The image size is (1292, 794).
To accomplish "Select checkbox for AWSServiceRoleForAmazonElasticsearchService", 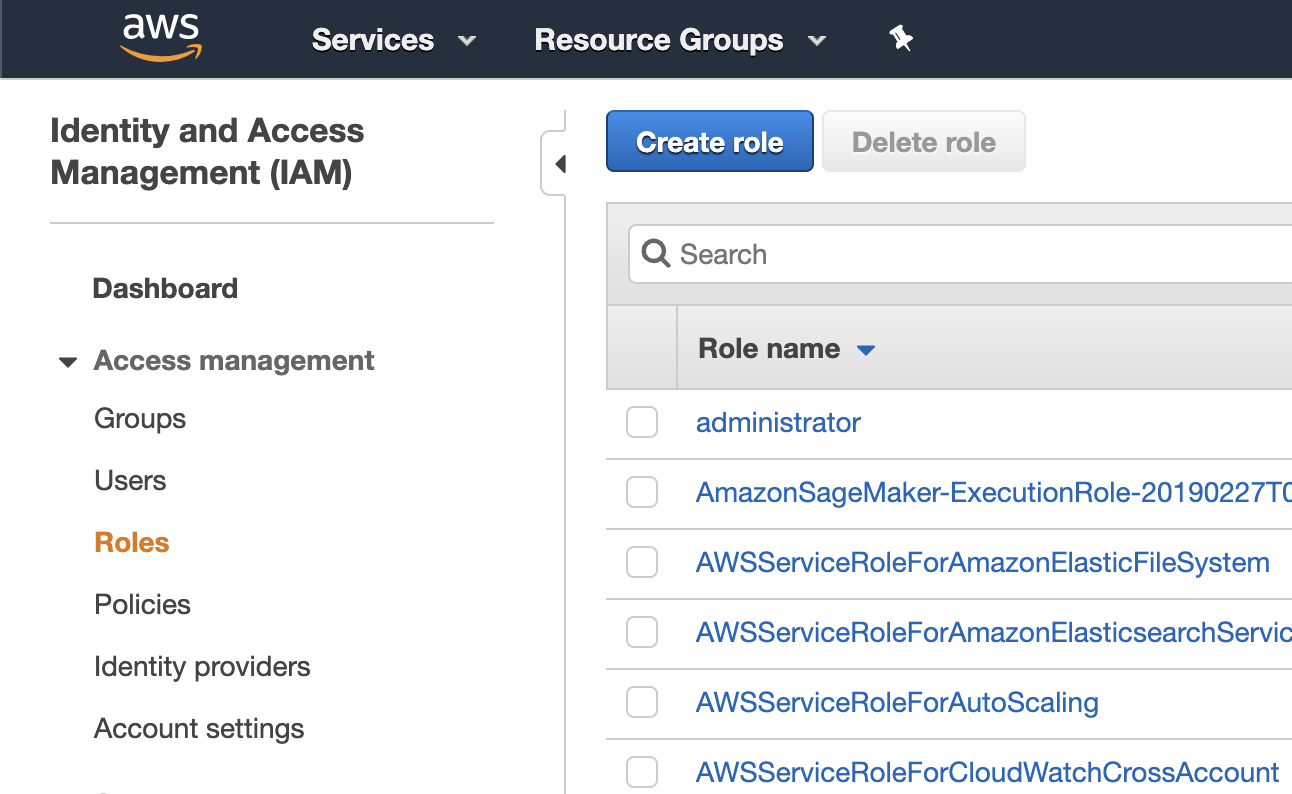I will coord(642,632).
